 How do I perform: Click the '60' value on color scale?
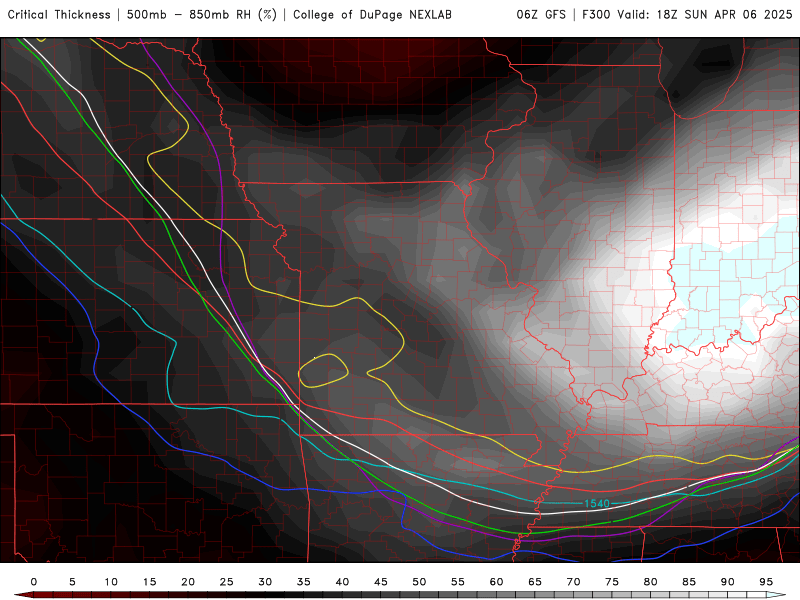[x=496, y=582]
